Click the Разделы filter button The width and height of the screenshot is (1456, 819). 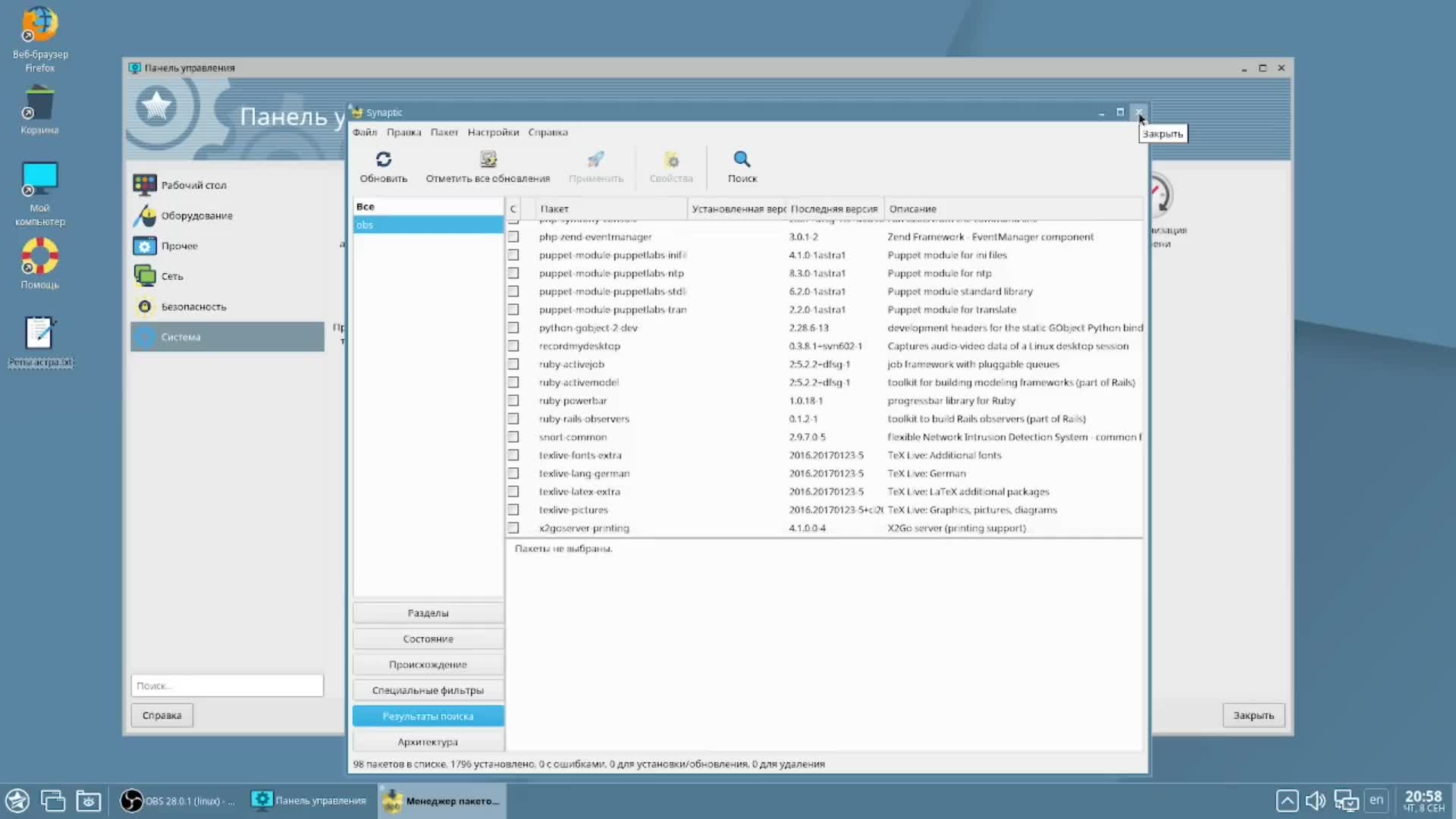pos(428,613)
